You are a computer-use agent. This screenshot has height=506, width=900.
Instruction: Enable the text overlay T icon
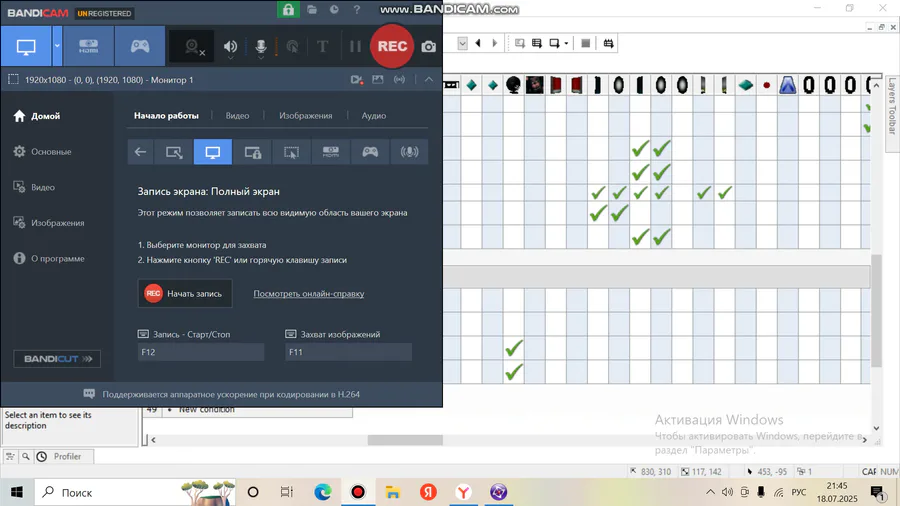(x=322, y=46)
